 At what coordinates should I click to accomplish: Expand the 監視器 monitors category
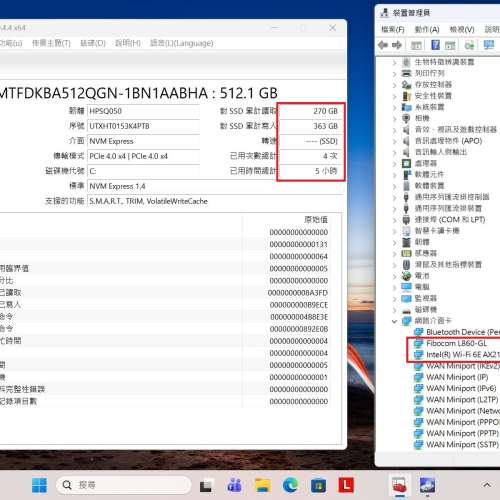tap(395, 299)
